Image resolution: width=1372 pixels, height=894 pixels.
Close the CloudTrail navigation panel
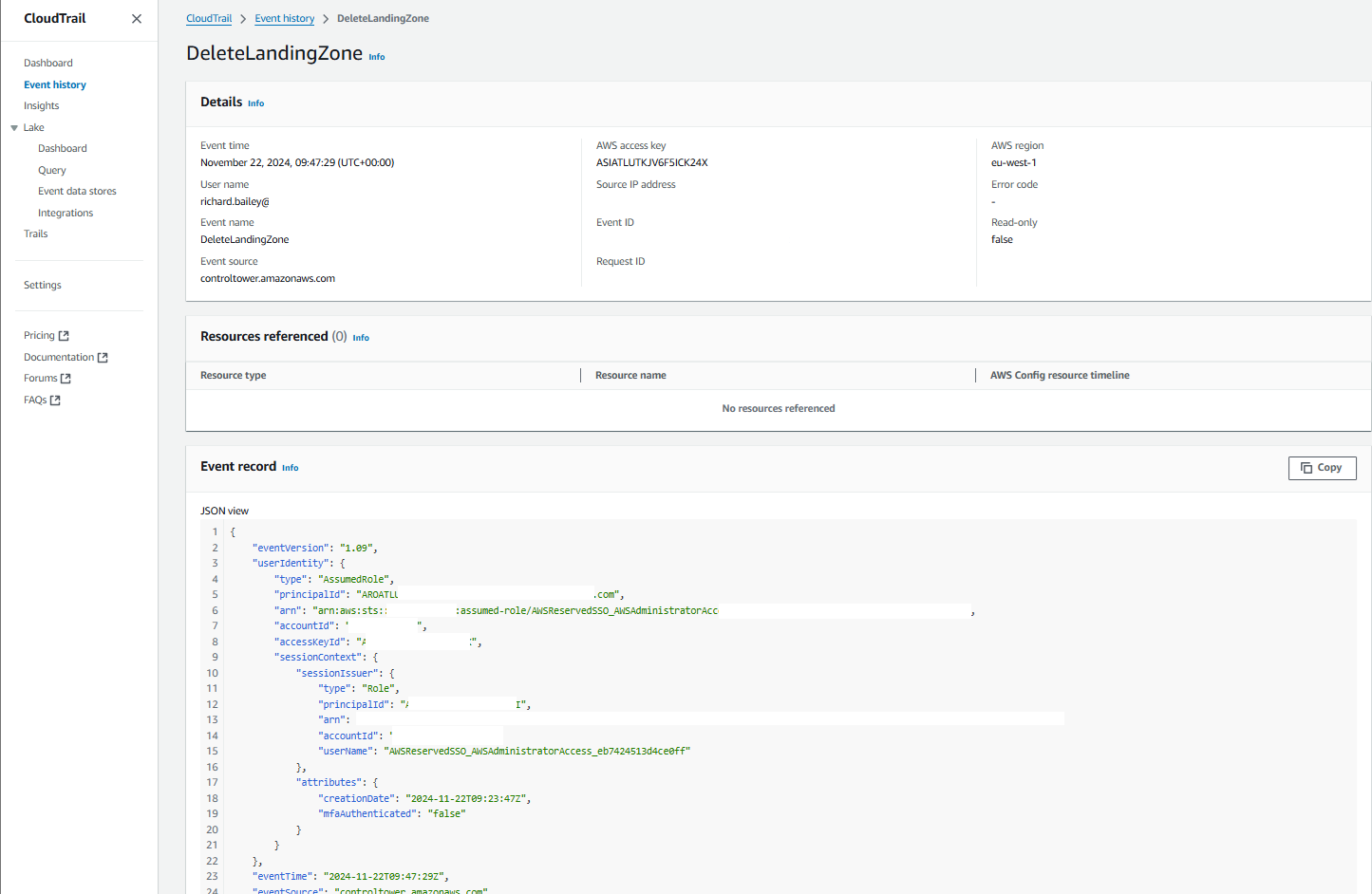137,19
